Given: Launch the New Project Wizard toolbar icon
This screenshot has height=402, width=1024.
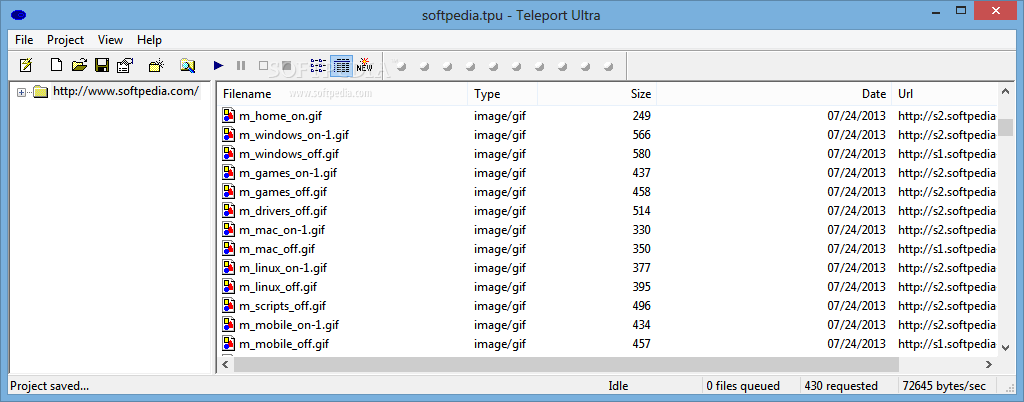Looking at the screenshot, I should click(x=25, y=65).
